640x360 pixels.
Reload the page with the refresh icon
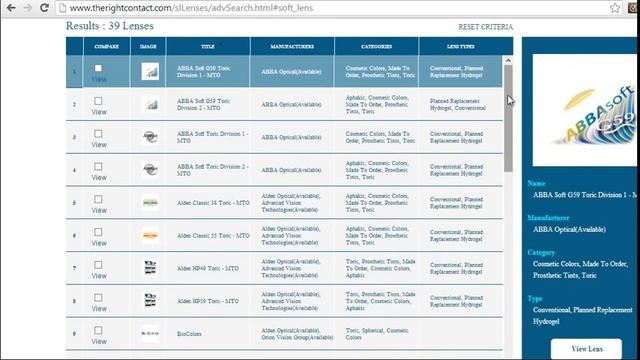(x=44, y=7)
